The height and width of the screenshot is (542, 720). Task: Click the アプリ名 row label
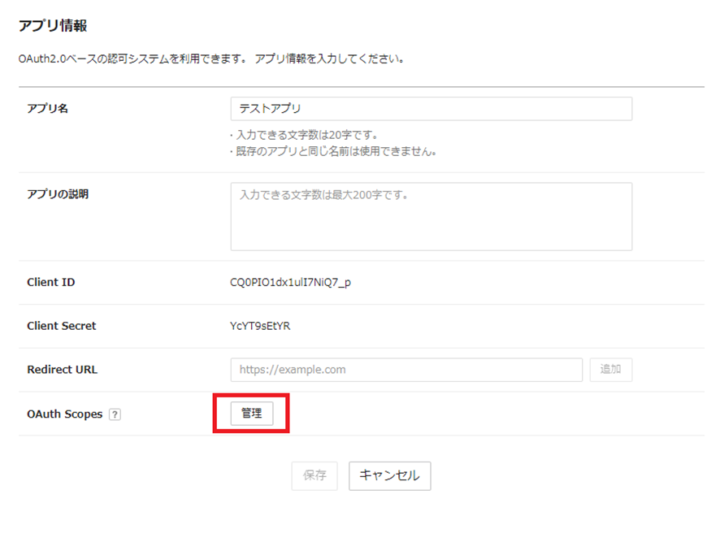click(x=47, y=108)
